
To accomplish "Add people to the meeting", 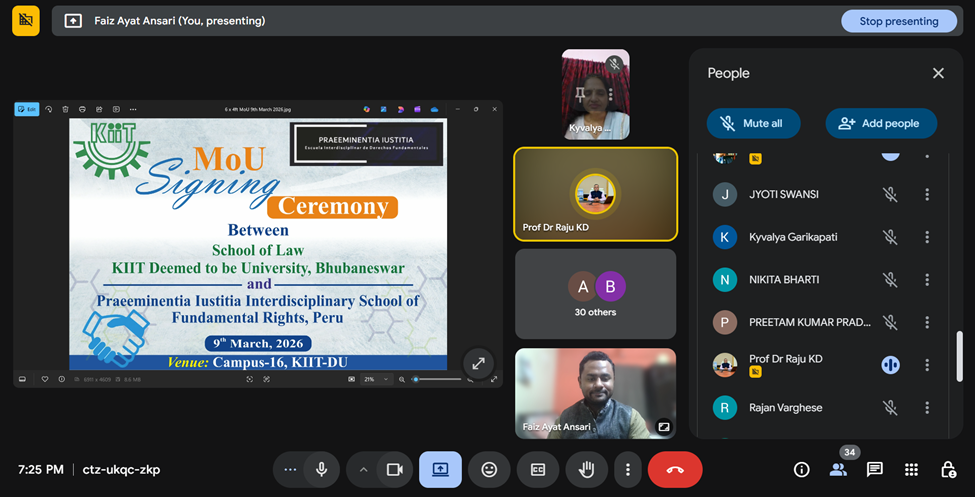I will pos(880,123).
